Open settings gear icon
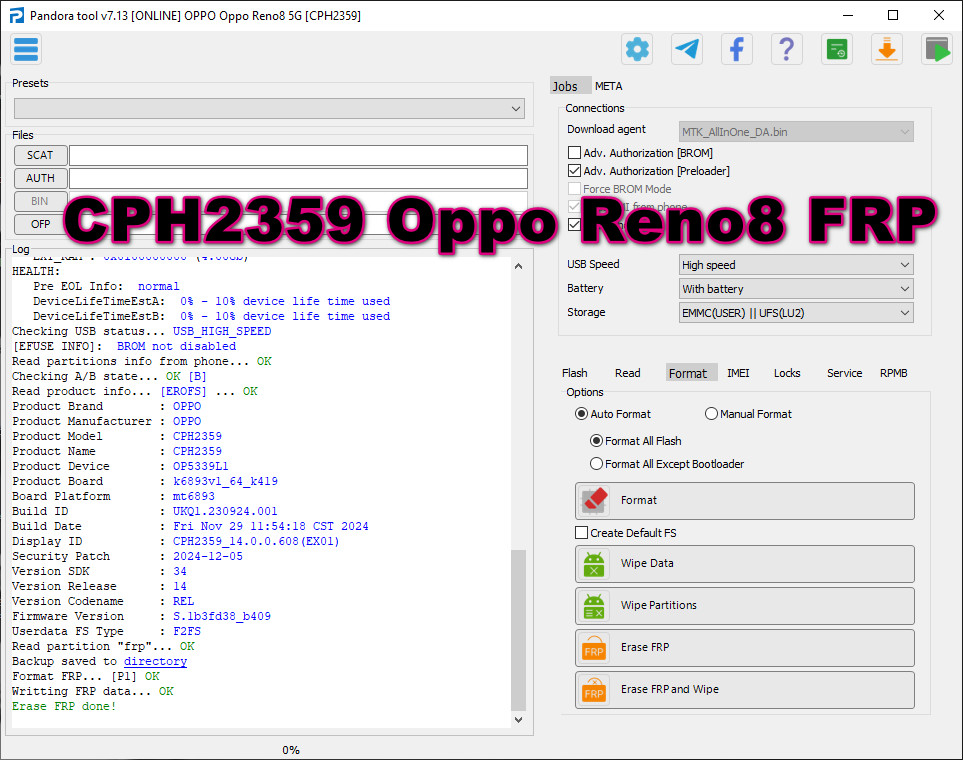The height and width of the screenshot is (760, 963). [637, 49]
